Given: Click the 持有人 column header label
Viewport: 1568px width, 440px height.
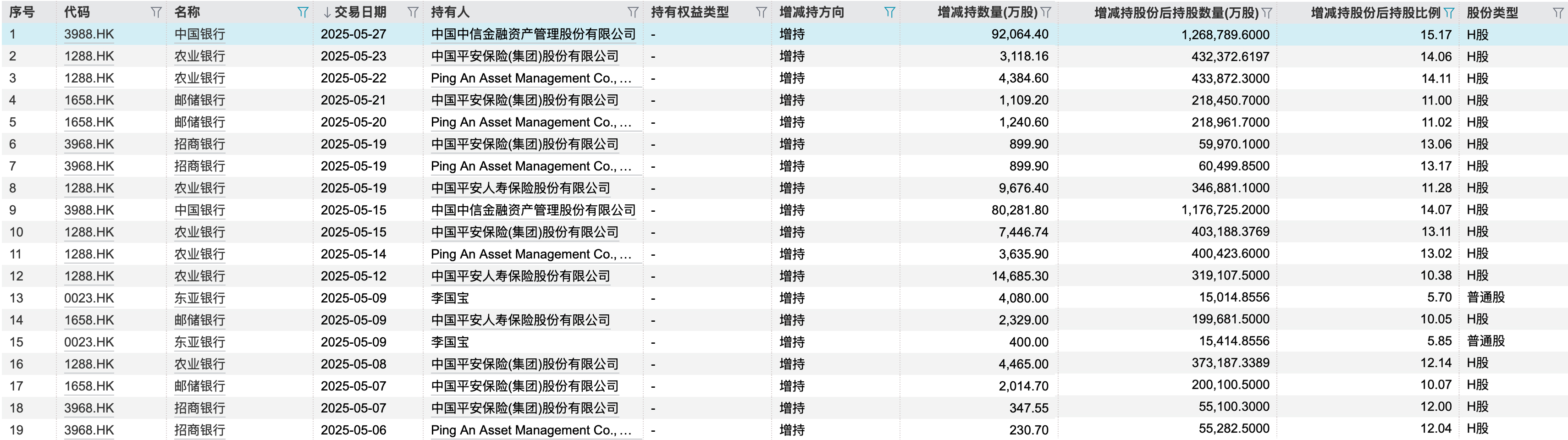Looking at the screenshot, I should click(x=450, y=12).
